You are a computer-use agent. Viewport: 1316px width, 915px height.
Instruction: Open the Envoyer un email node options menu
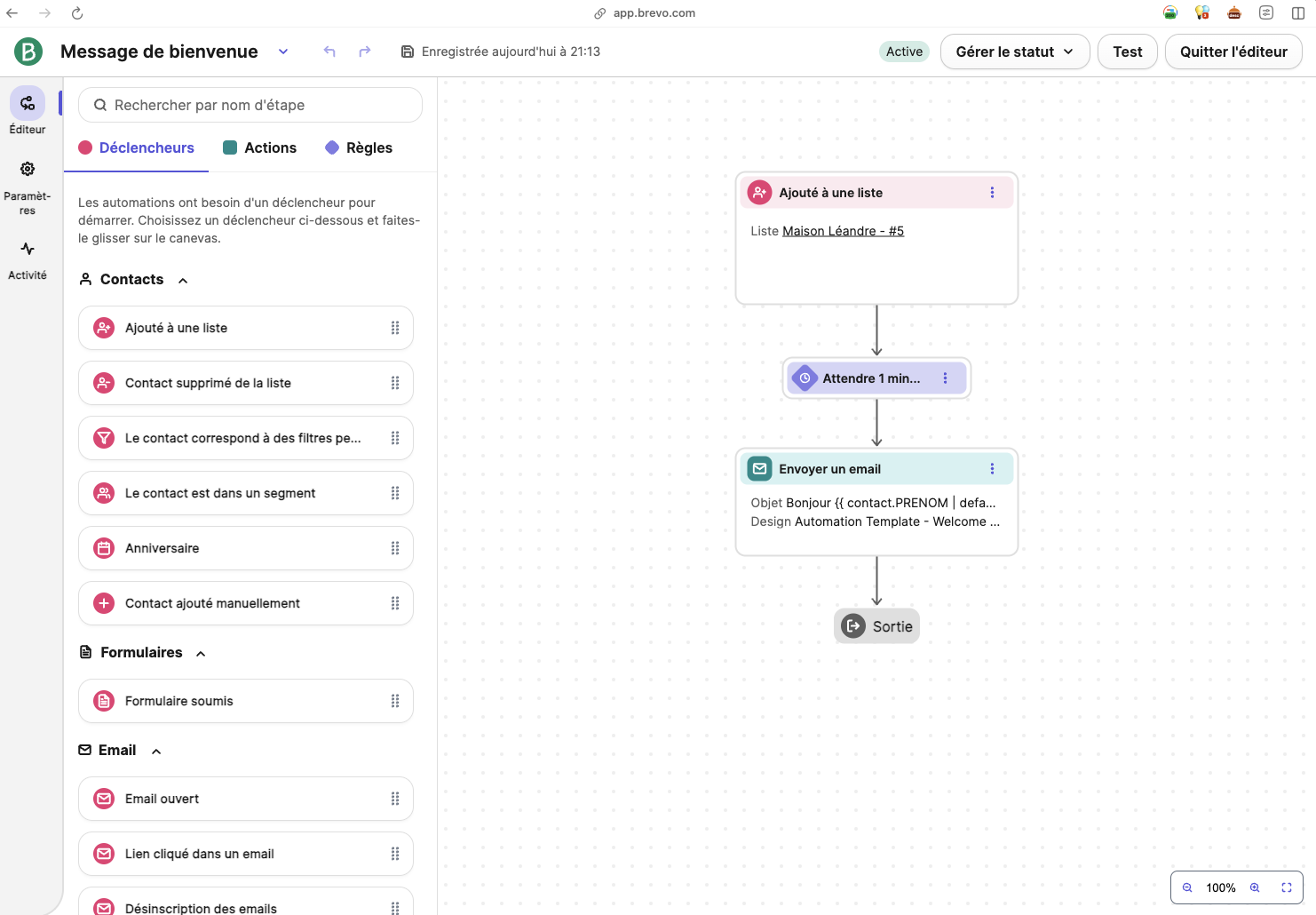coord(992,469)
